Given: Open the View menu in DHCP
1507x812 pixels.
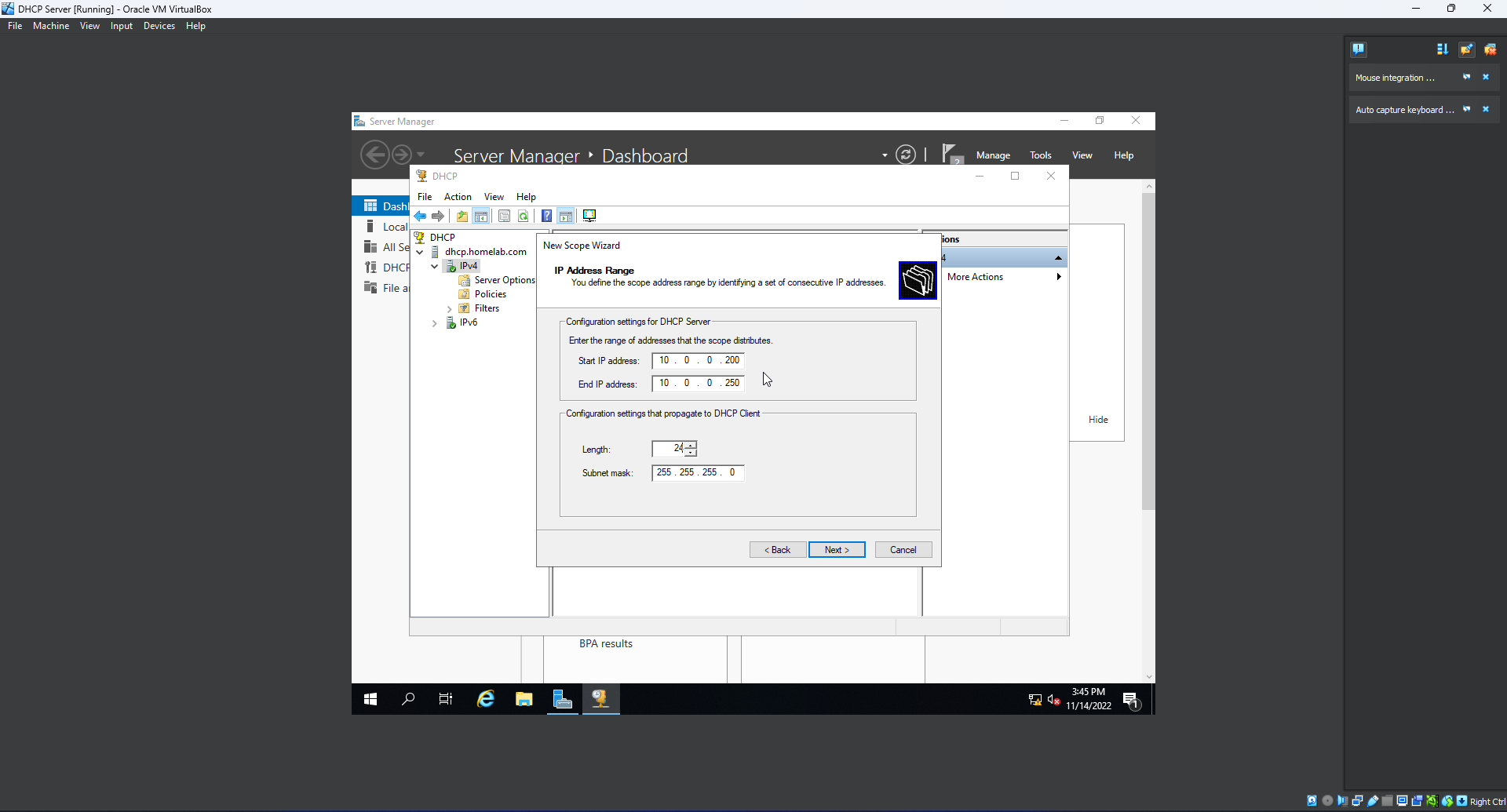Looking at the screenshot, I should [x=494, y=197].
